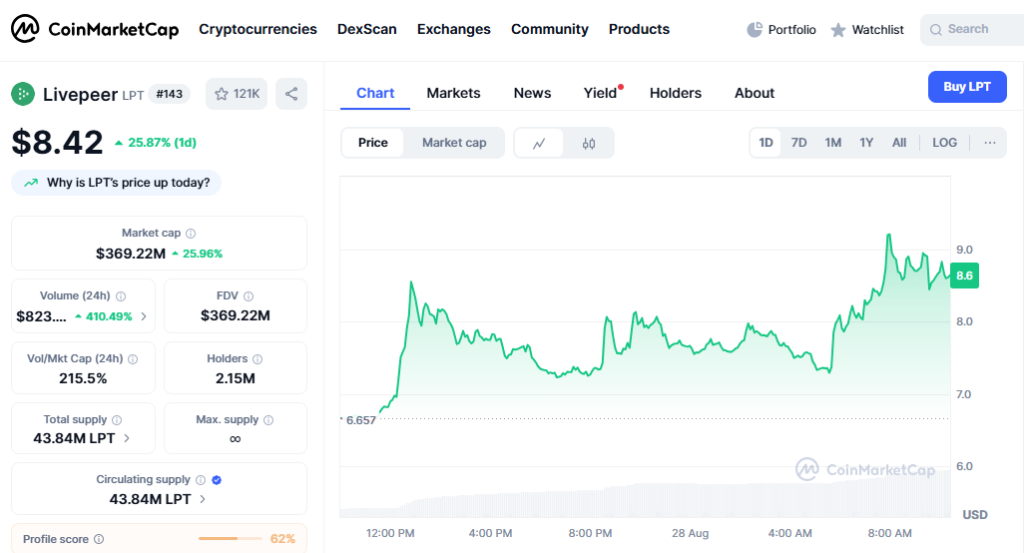Open the DexScan menu

[367, 29]
